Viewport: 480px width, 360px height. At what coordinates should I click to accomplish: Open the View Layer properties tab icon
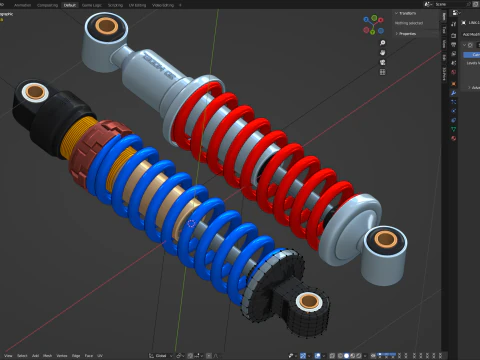click(x=454, y=54)
